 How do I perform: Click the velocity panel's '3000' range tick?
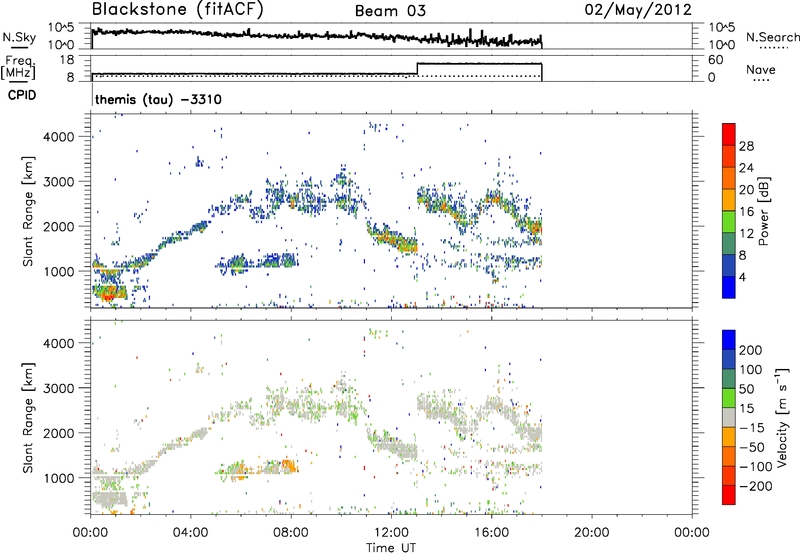59,388
